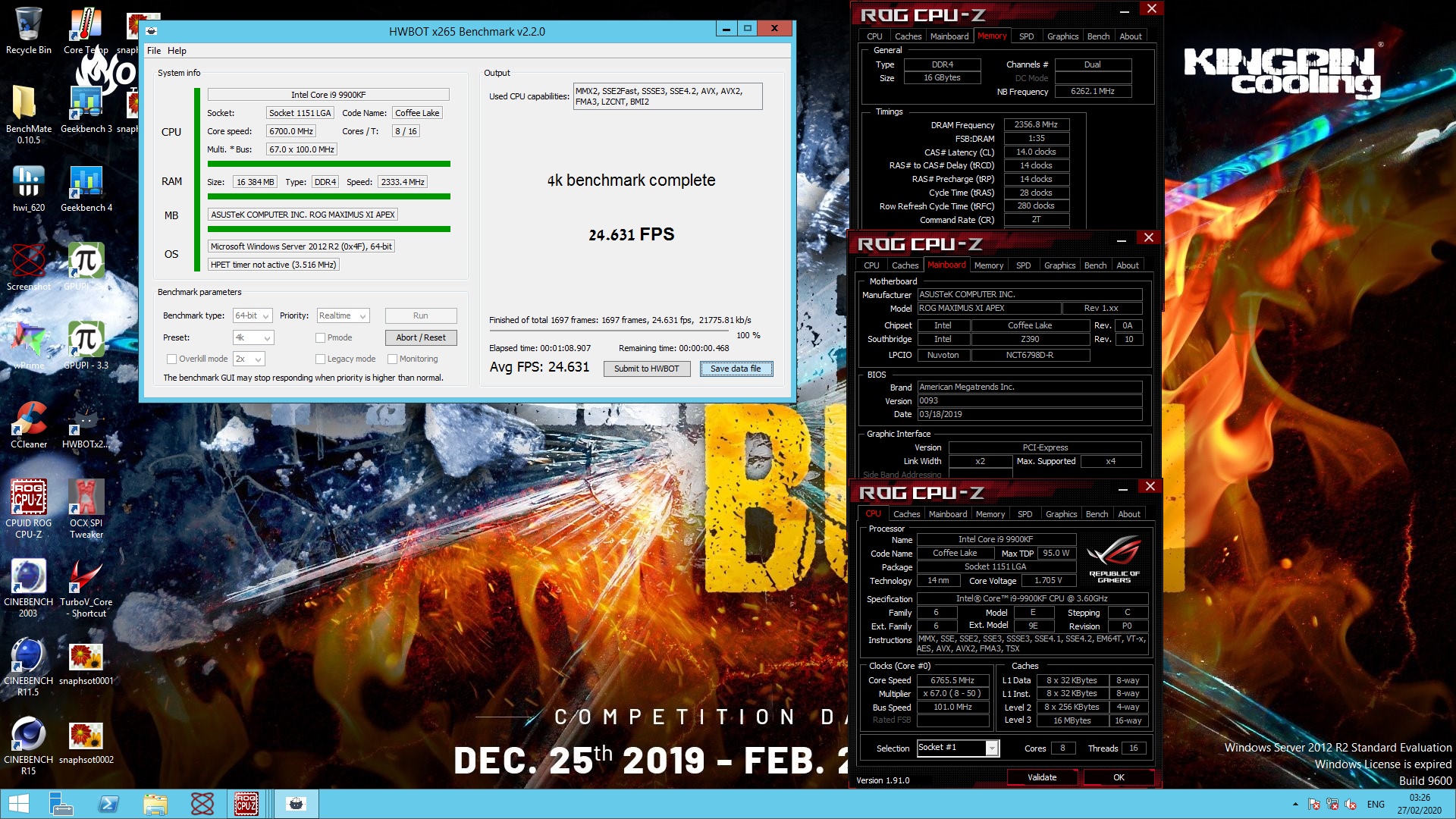Click the disabled Run button
Screen dimensions: 1456x819
coord(421,315)
